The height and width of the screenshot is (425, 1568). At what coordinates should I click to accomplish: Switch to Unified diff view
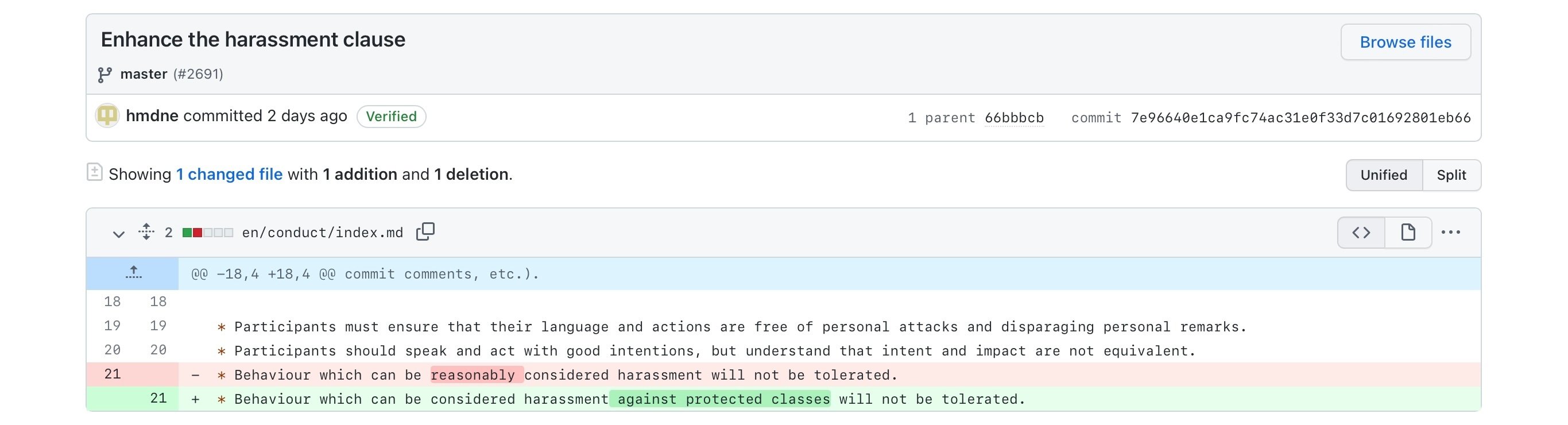[1384, 175]
